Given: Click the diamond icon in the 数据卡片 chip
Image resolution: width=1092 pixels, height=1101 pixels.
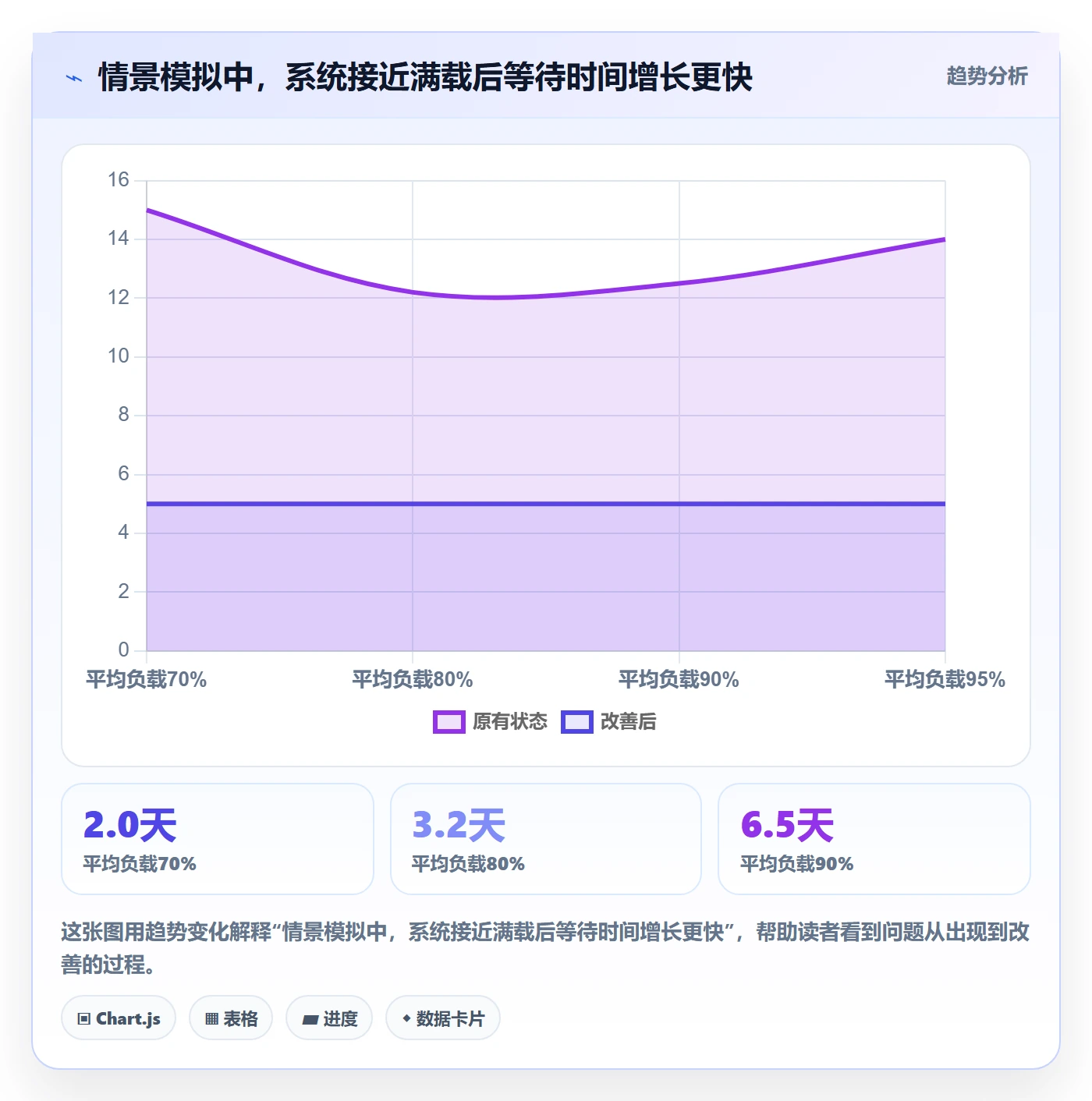Looking at the screenshot, I should pos(406,1018).
